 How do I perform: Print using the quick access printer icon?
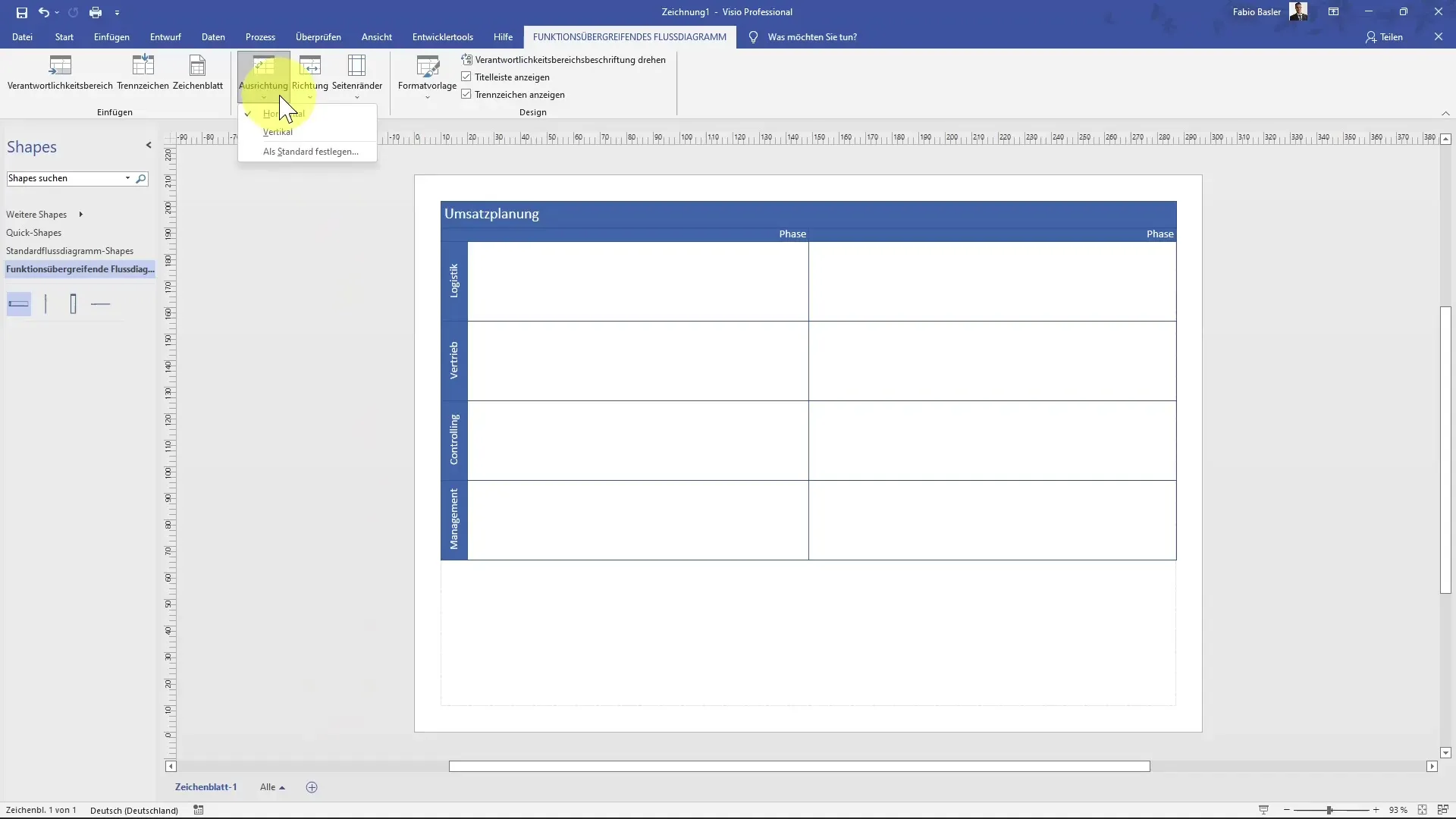(96, 12)
